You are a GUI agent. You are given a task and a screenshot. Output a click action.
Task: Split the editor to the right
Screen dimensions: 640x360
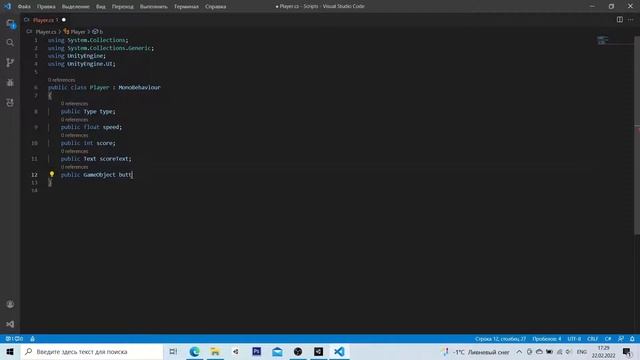[620, 20]
